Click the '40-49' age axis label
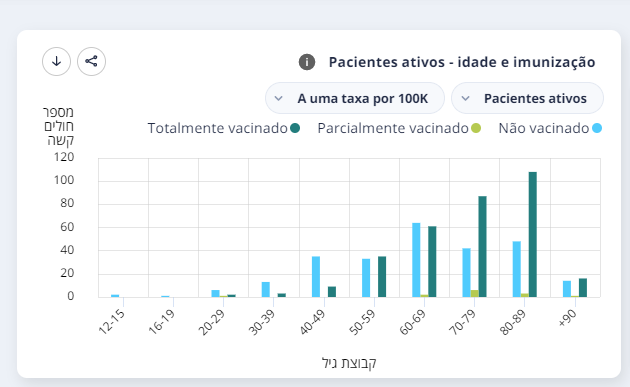This screenshot has width=630, height=387. coord(312,322)
